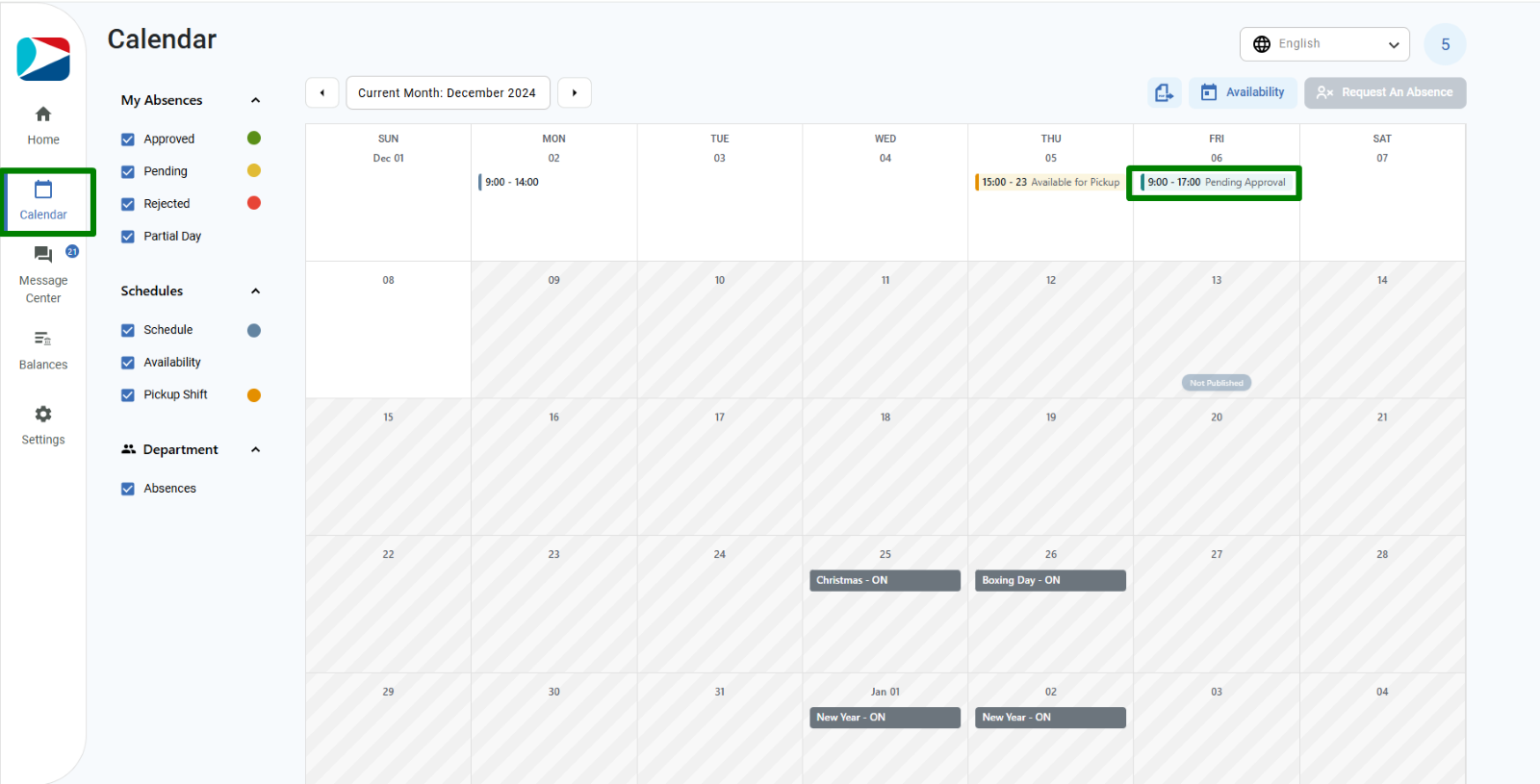Click the Department people icon
This screenshot has width=1540, height=784.
[128, 449]
